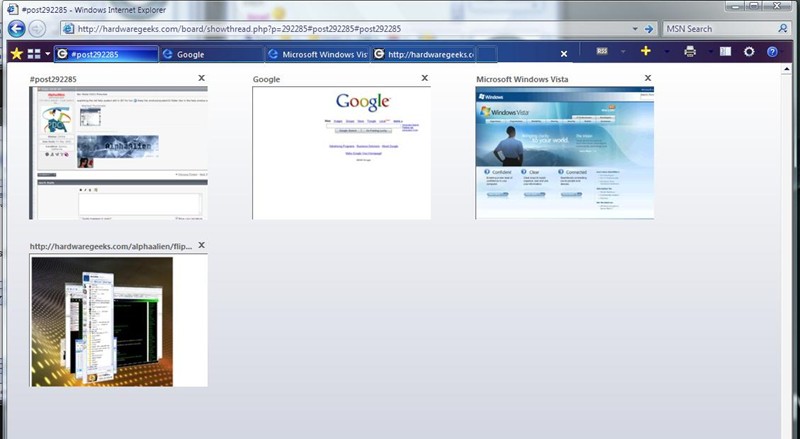Expand the address bar history dropdown
Screen dimensions: 800x439
pyautogui.click(x=635, y=29)
